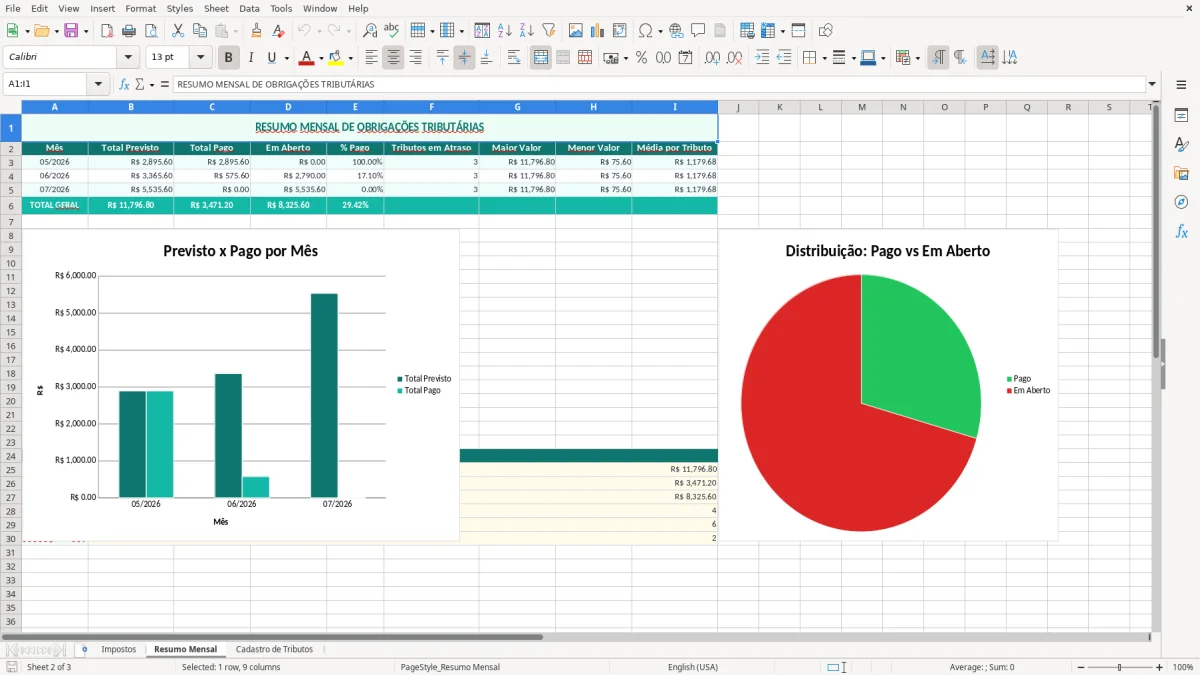Open the sidebar Navigator compass icon
Image resolution: width=1200 pixels, height=675 pixels.
[1181, 202]
